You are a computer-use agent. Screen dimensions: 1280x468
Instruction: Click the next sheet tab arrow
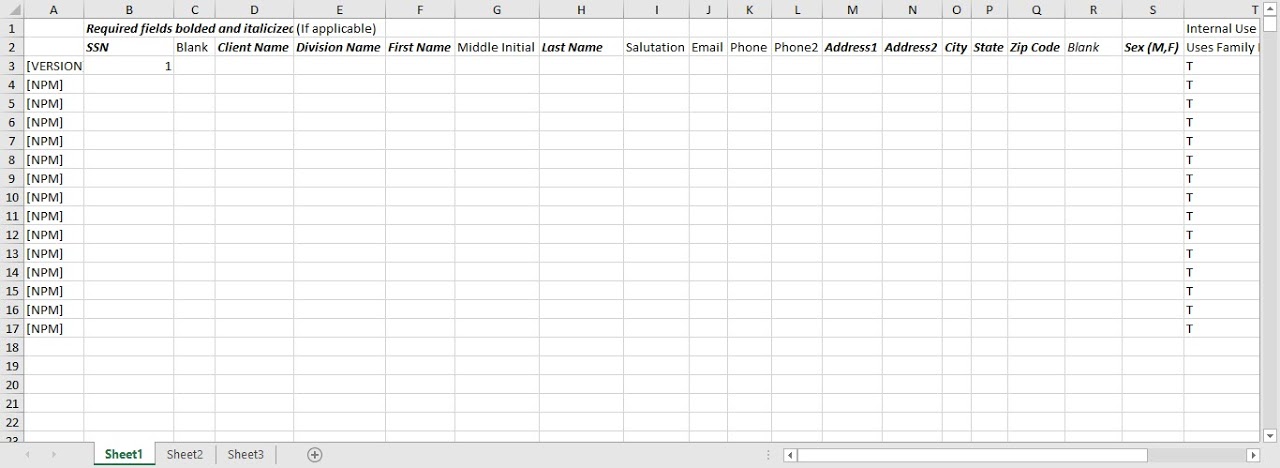[53, 455]
